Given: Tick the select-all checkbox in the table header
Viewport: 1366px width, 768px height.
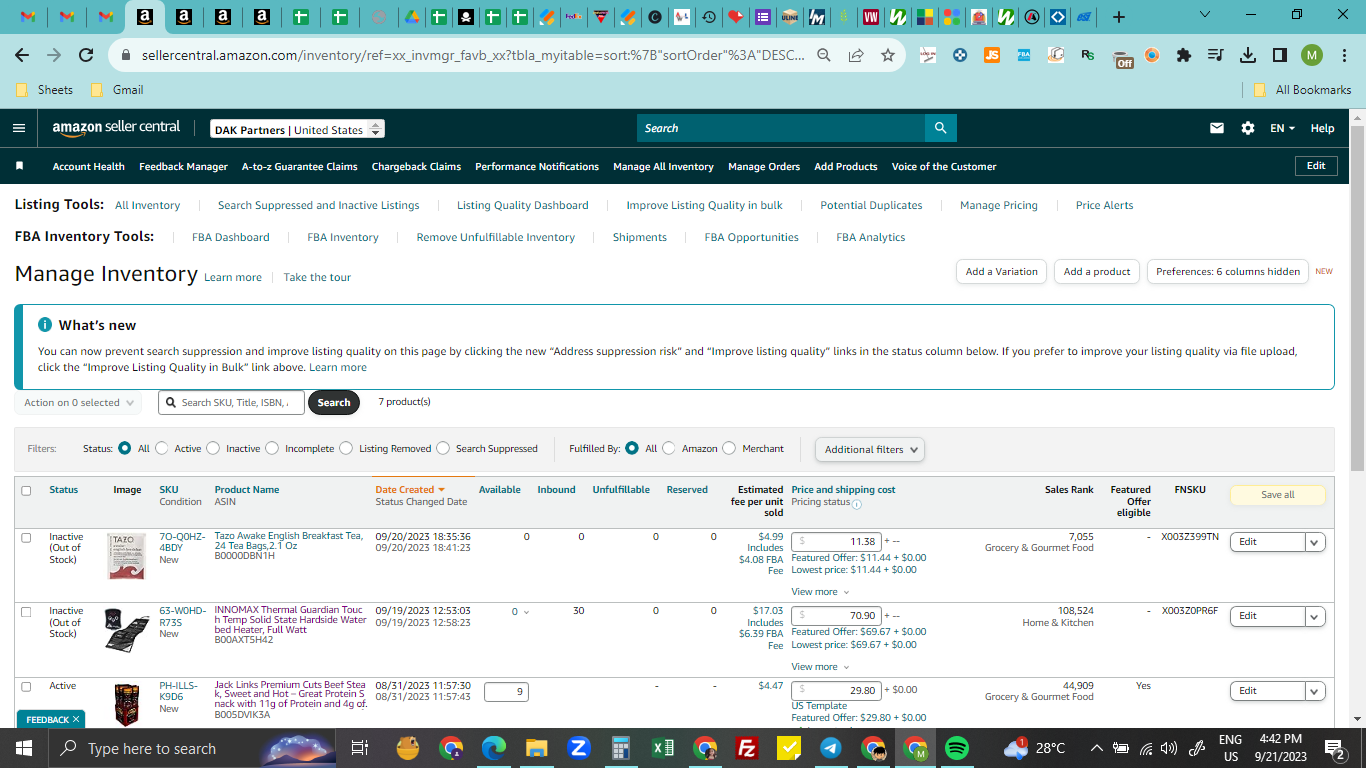Looking at the screenshot, I should [x=26, y=490].
